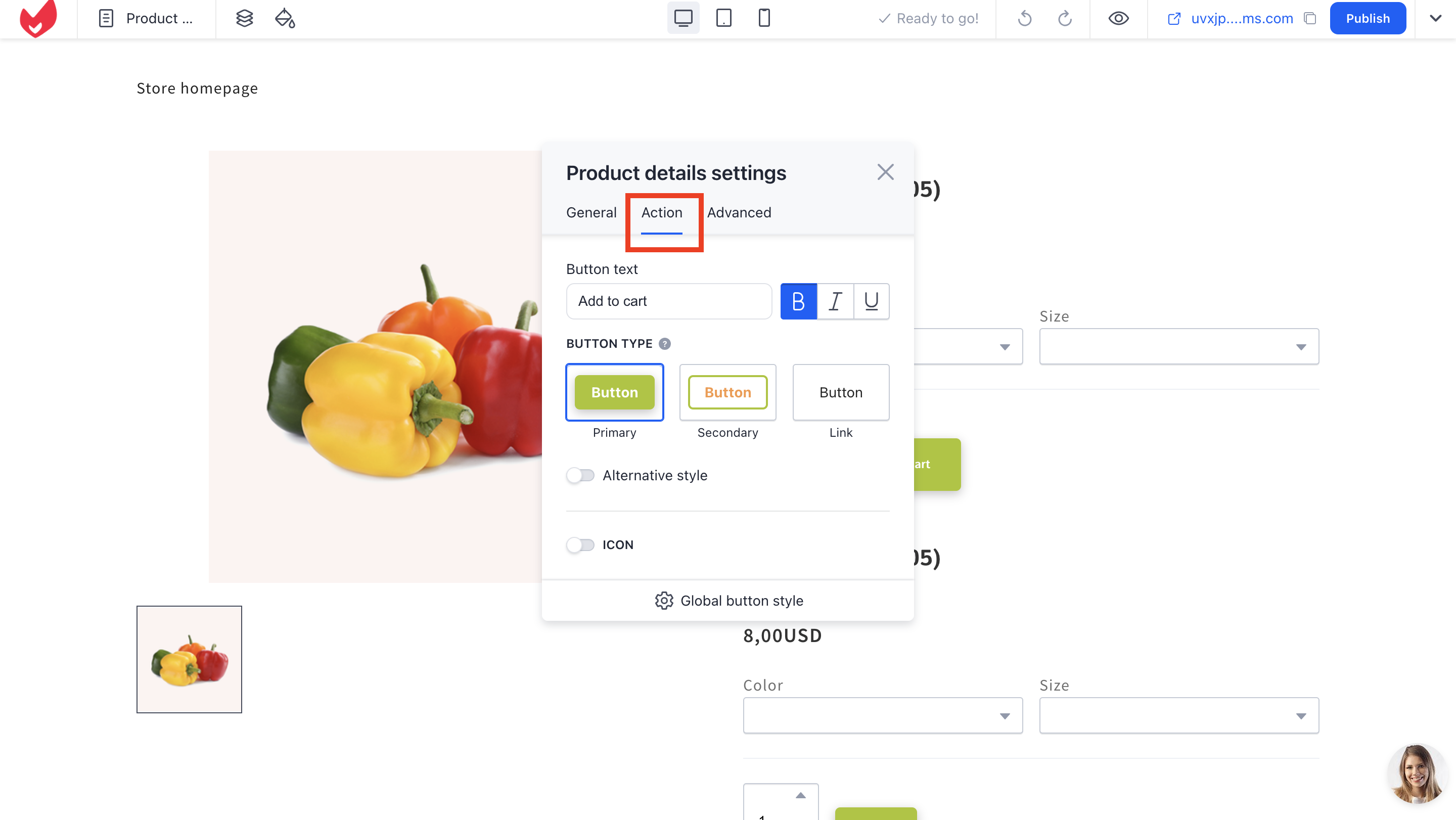Switch to the Advanced tab

(x=739, y=212)
